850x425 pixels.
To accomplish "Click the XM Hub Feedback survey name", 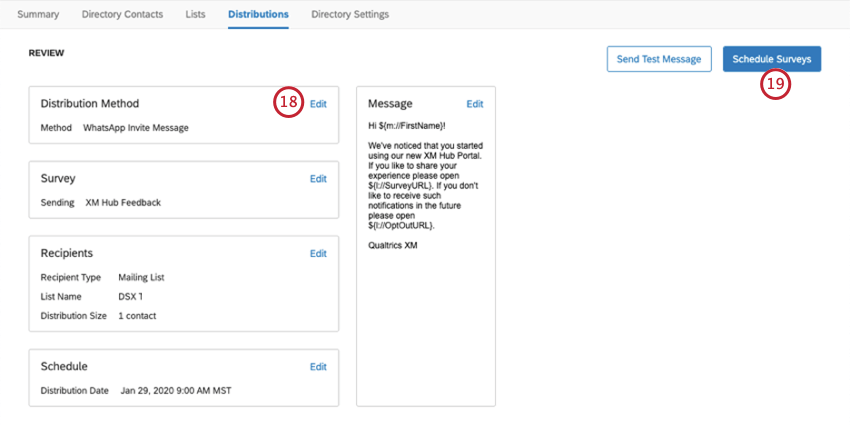I will 123,203.
